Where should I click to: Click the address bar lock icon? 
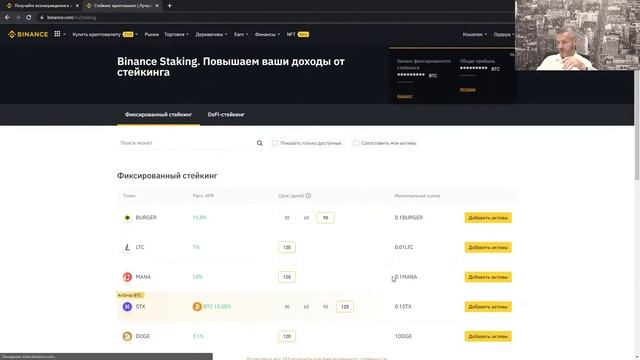point(42,18)
